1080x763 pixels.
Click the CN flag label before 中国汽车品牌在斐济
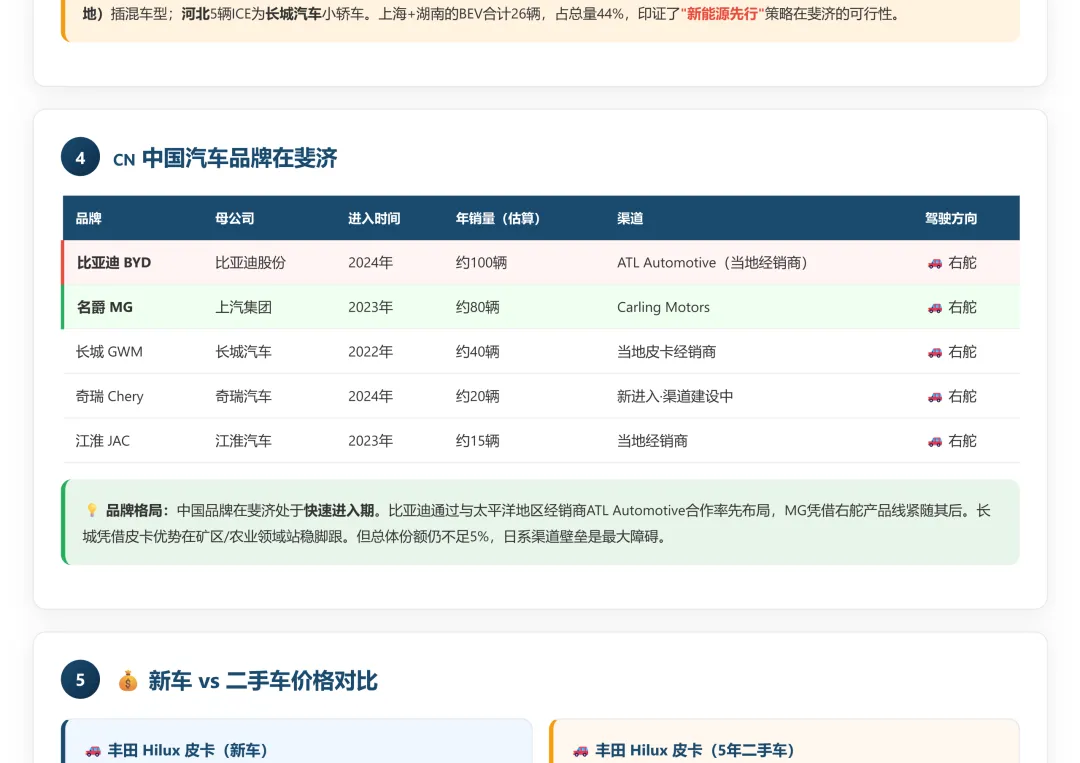[x=124, y=160]
